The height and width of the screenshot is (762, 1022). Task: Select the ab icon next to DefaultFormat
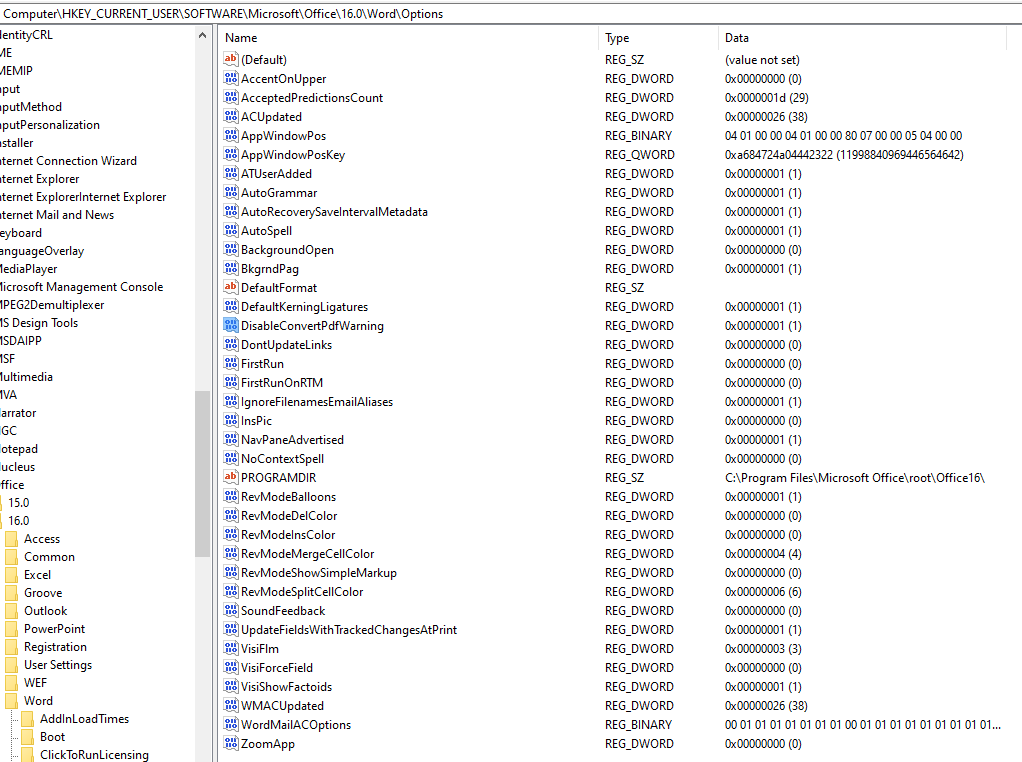tap(230, 287)
